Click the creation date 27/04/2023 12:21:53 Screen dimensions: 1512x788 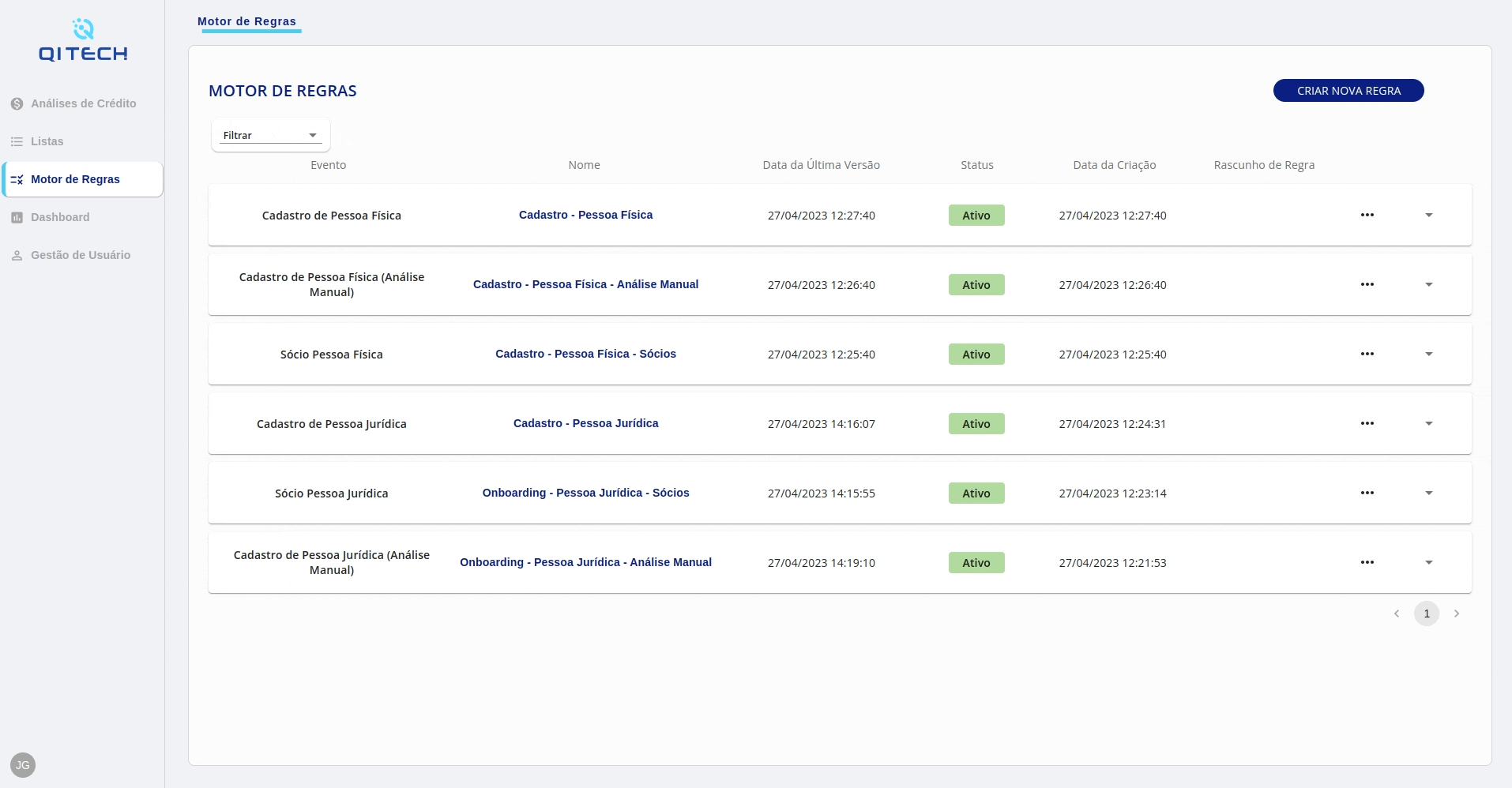1113,563
